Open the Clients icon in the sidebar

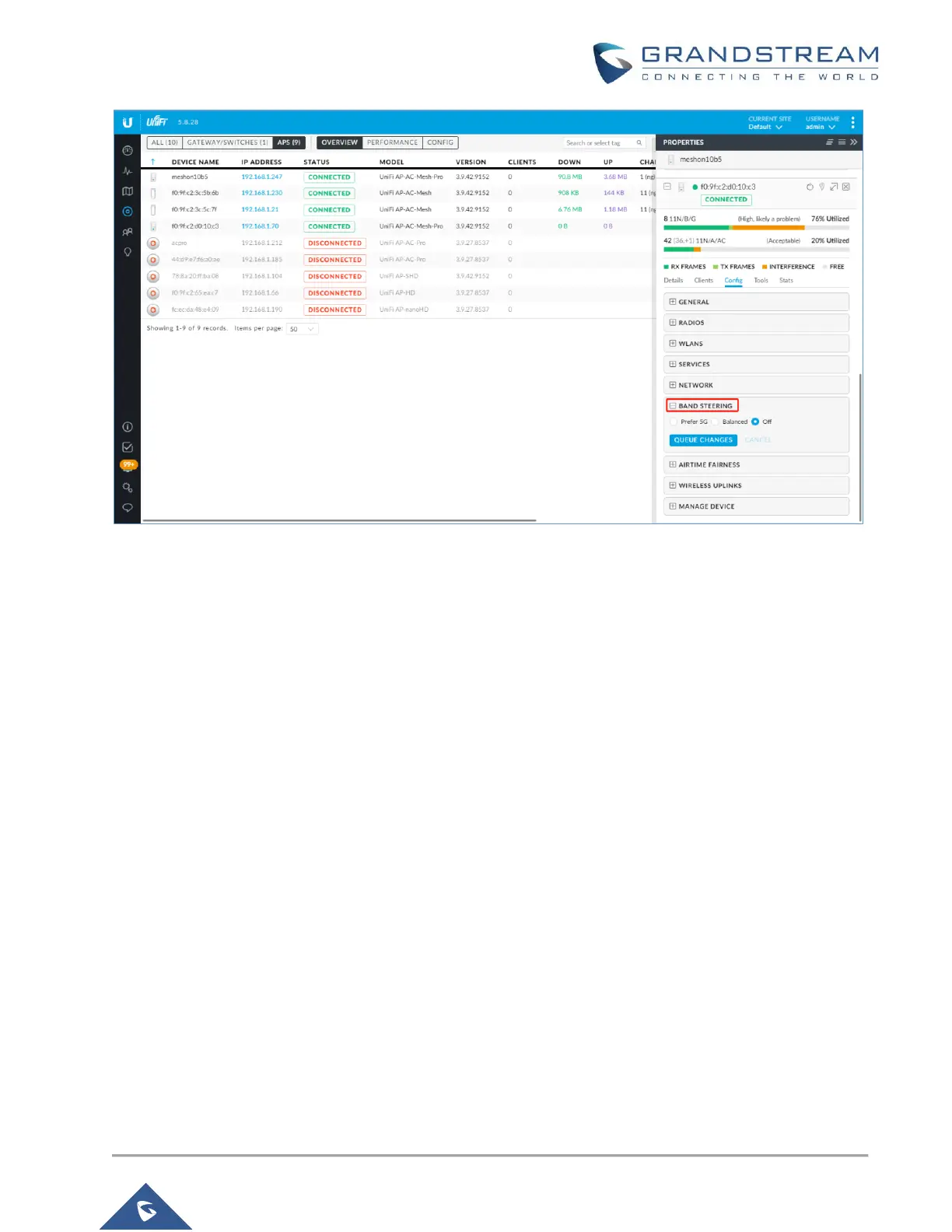click(x=128, y=232)
